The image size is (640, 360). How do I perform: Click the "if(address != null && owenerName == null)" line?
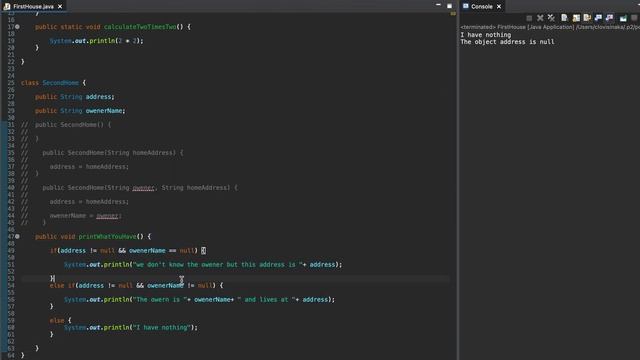[x=128, y=251]
